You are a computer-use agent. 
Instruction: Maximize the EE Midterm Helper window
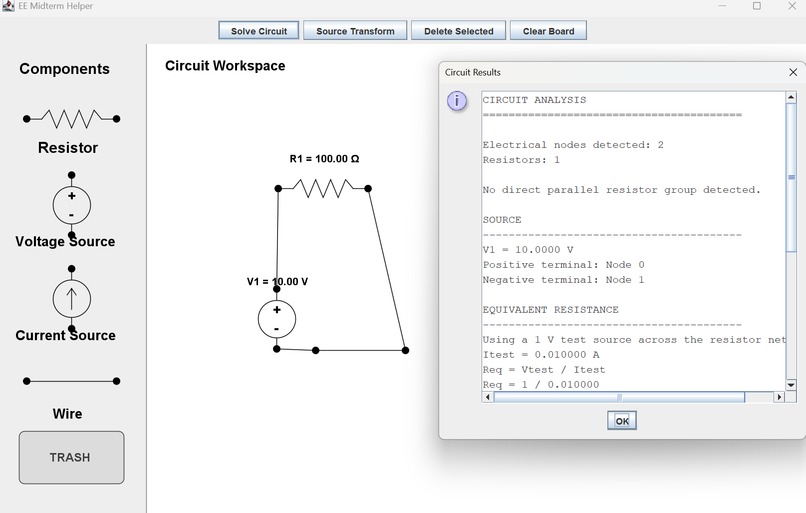tap(757, 6)
